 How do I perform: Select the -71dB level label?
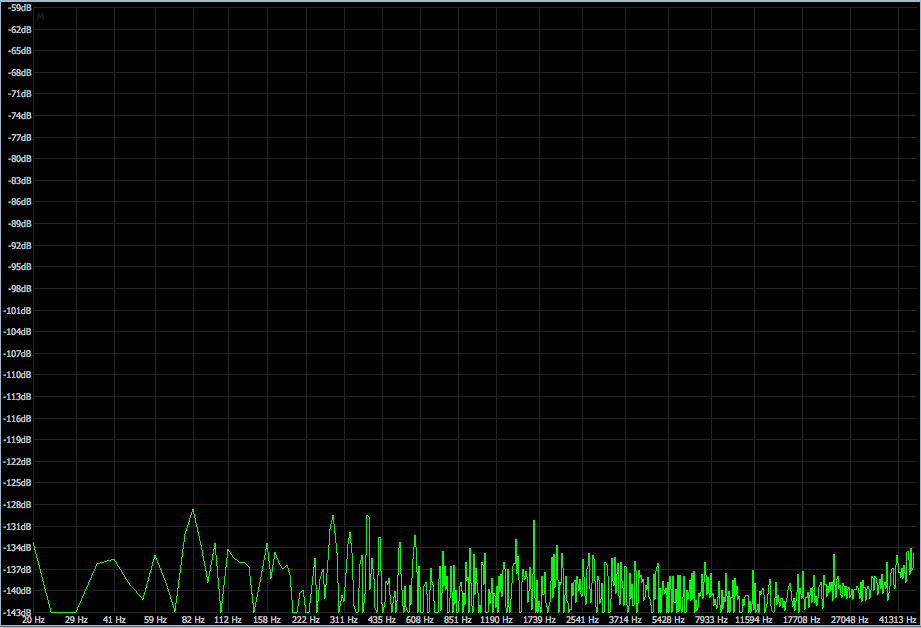click(x=20, y=94)
